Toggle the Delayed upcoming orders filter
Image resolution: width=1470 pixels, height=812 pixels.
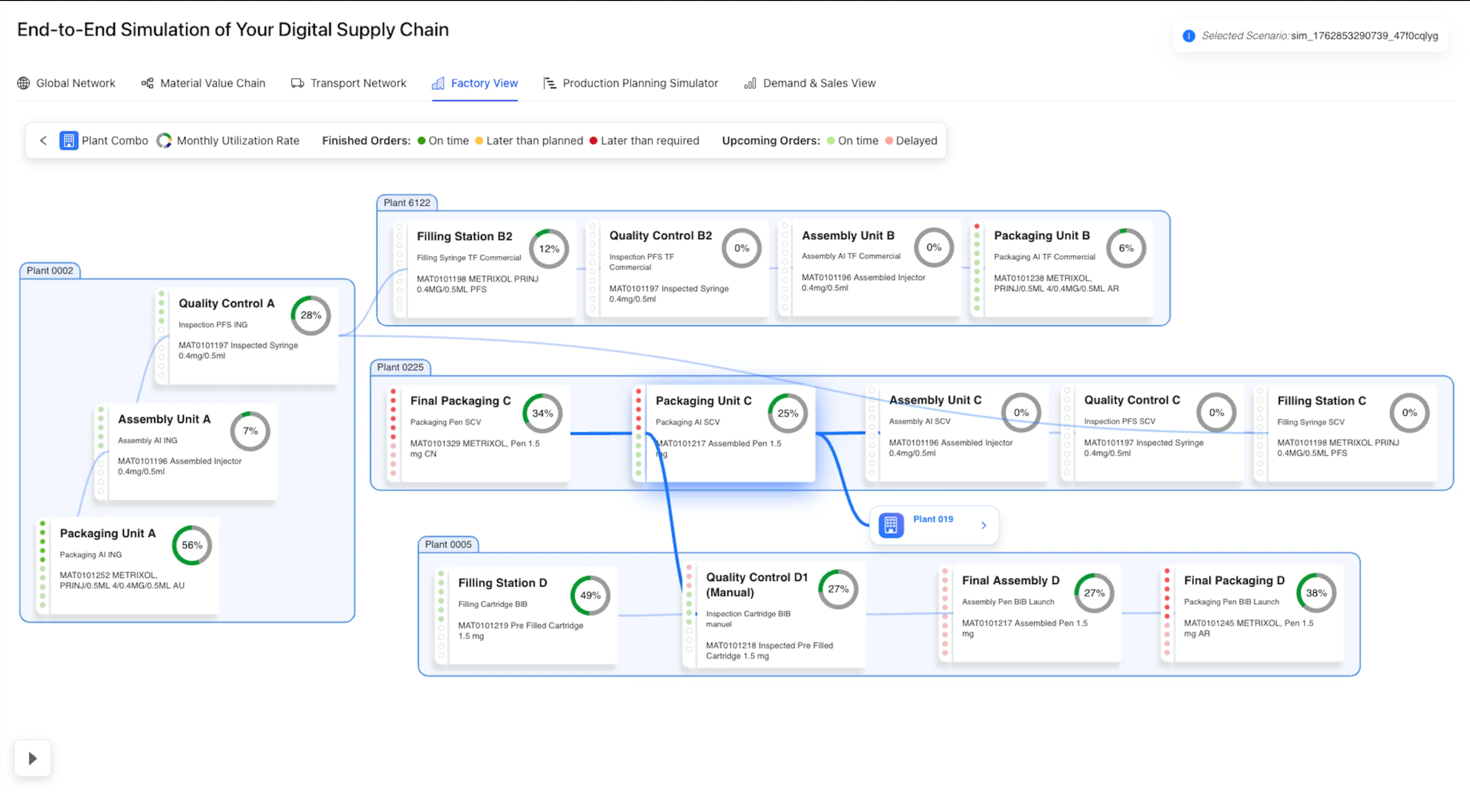point(889,140)
